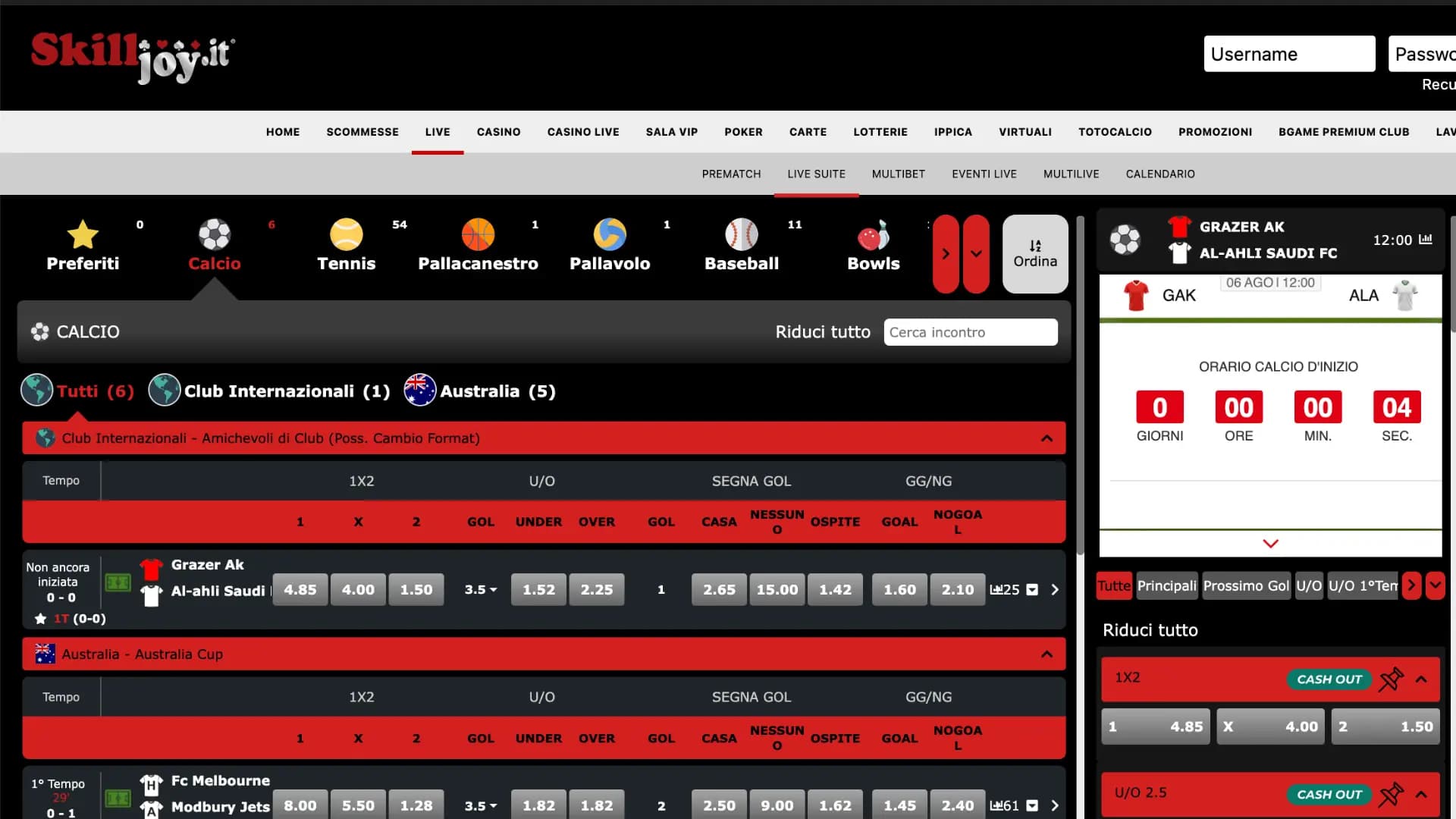The width and height of the screenshot is (1456, 819).
Task: Toggle the live tracker icon for Grazer Ak match
Action: click(x=118, y=582)
